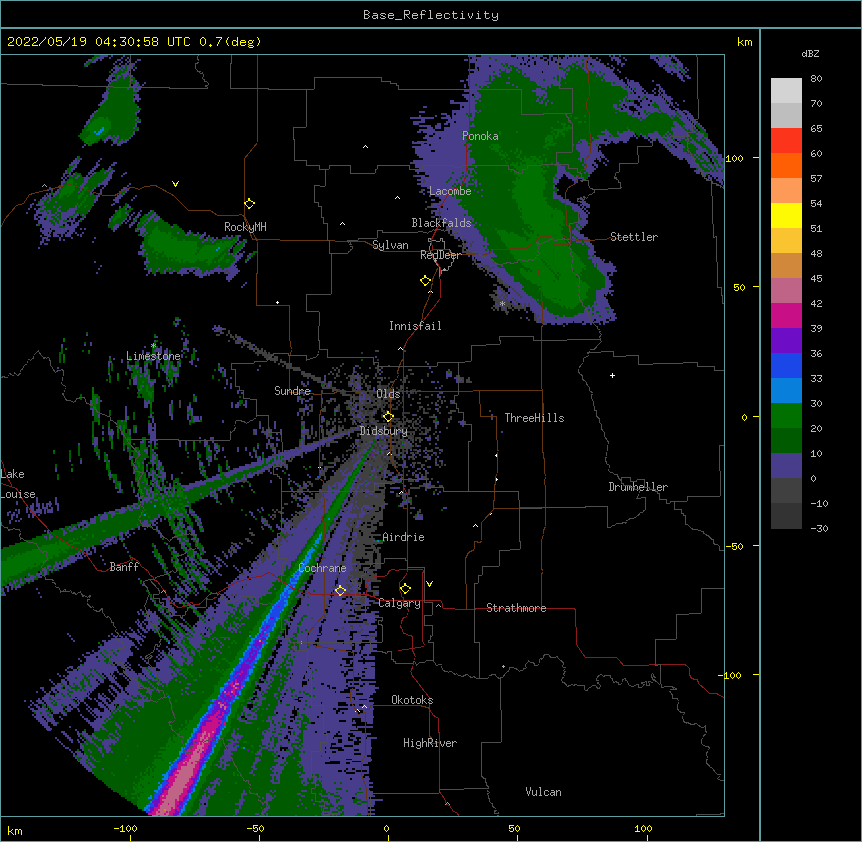Viewport: 862px width, 842px height.
Task: Click the Limestone label
Action: pos(153,356)
